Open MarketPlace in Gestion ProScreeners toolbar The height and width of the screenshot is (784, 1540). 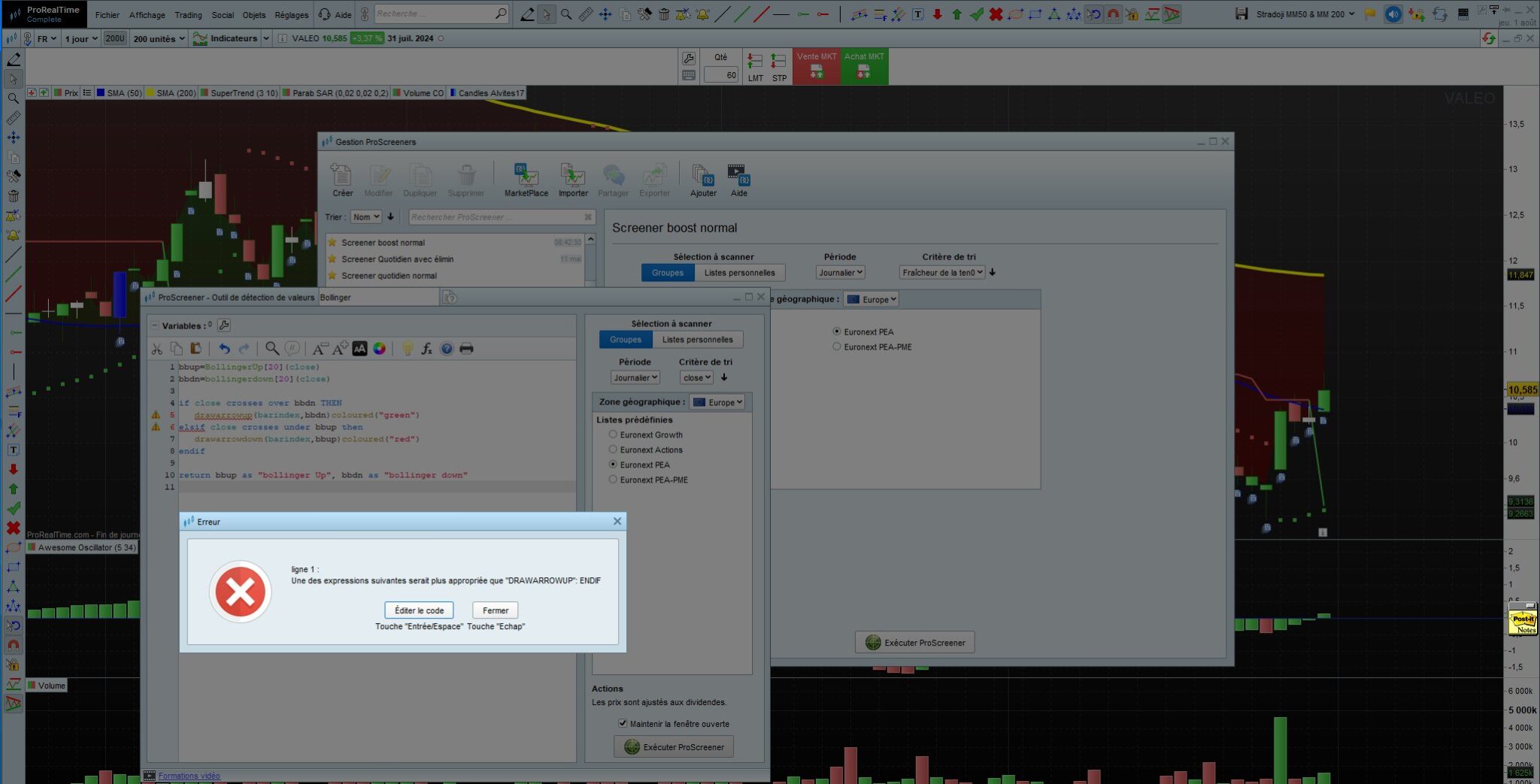(526, 181)
